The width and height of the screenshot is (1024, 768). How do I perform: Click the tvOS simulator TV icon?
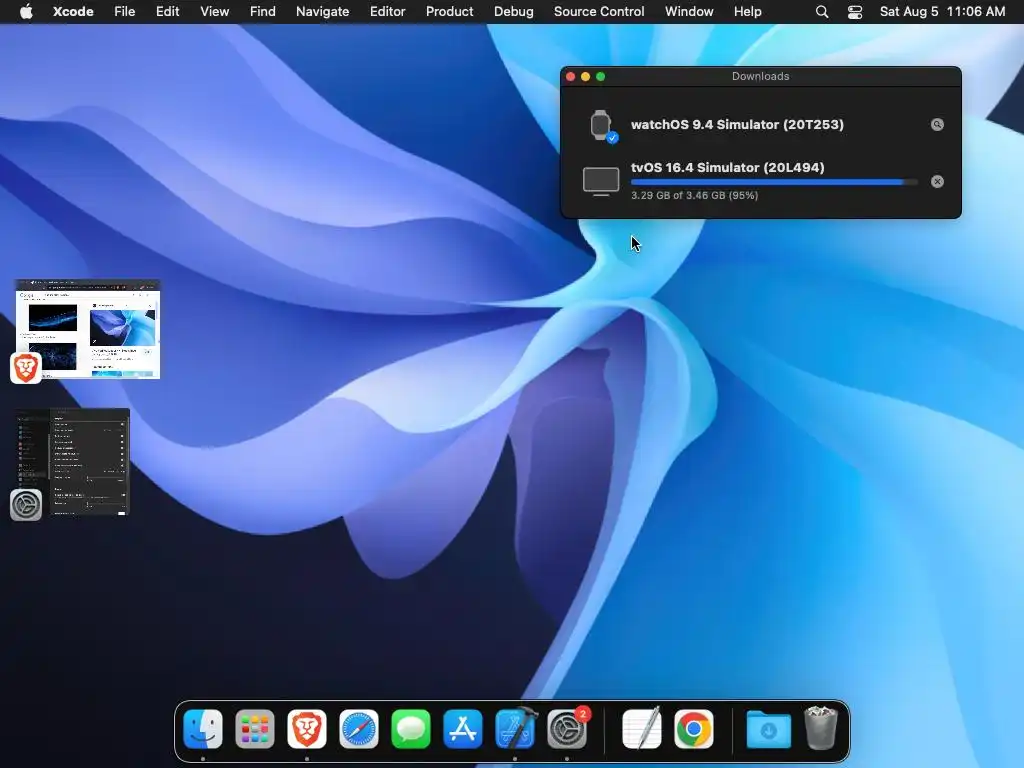(601, 181)
